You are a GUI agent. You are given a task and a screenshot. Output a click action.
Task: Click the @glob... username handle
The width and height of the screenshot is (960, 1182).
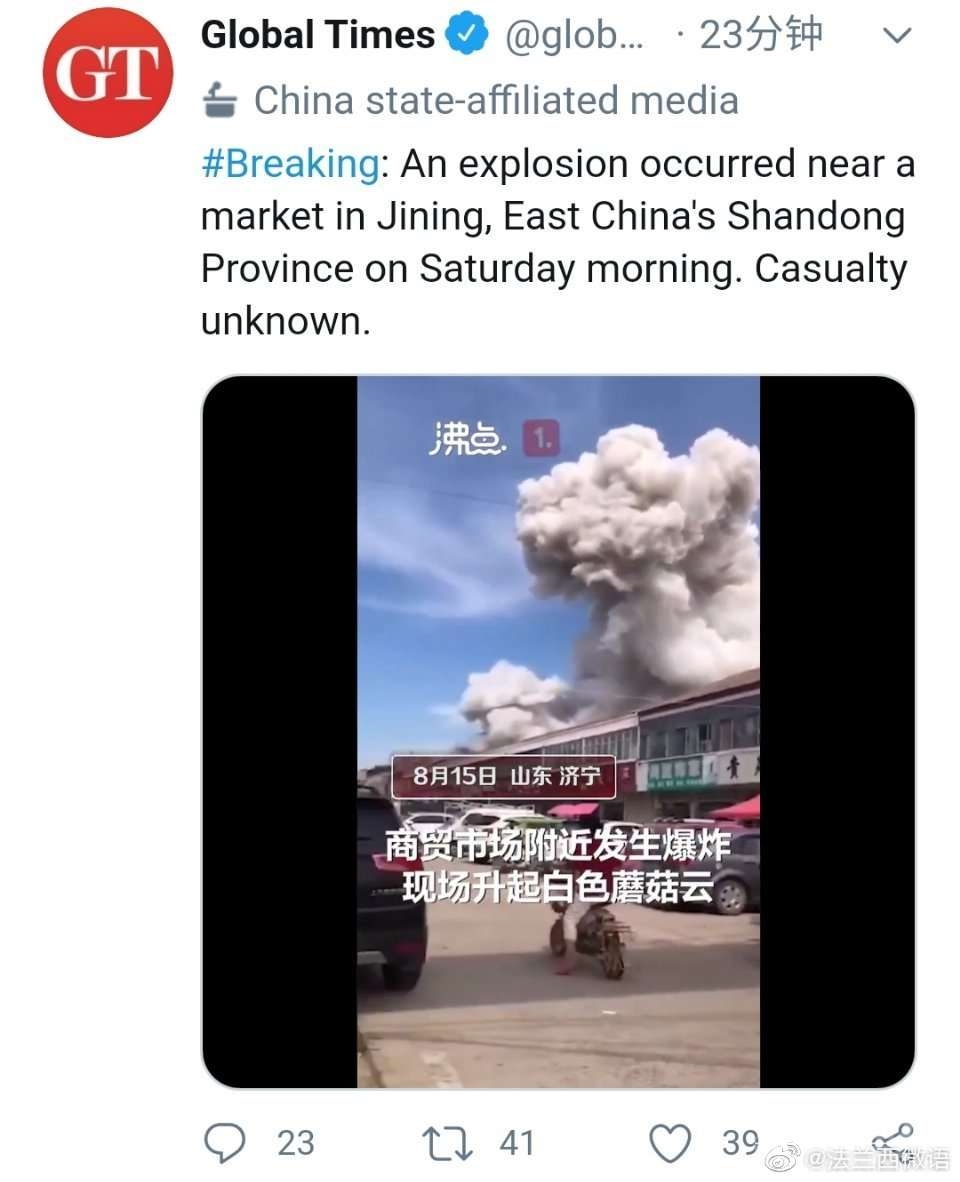[x=574, y=35]
